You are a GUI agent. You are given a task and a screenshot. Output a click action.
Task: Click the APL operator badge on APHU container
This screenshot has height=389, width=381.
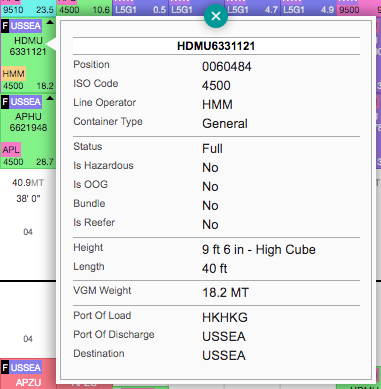point(11,150)
